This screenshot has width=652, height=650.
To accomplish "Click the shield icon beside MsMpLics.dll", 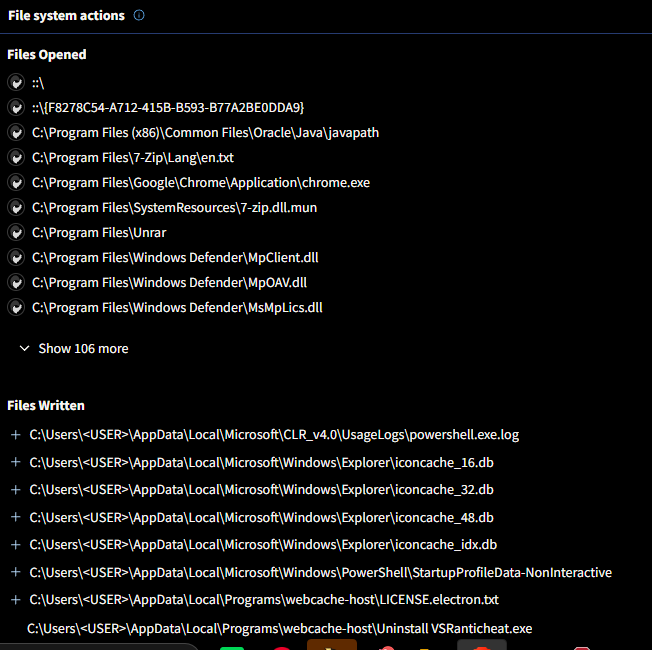I will click(x=16, y=307).
